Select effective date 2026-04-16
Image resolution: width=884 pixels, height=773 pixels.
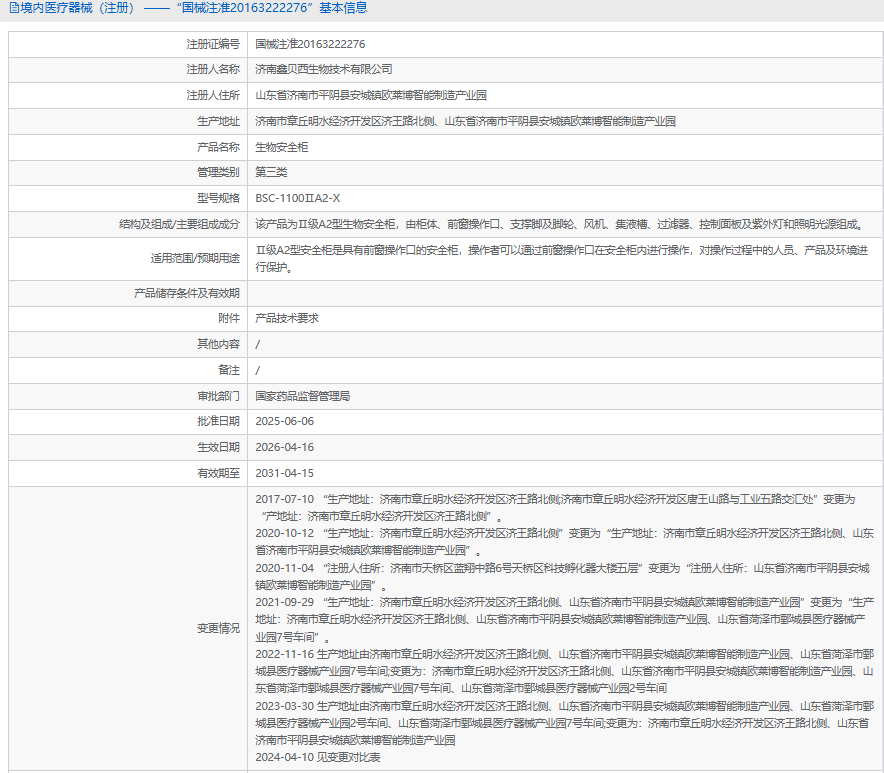(285, 448)
